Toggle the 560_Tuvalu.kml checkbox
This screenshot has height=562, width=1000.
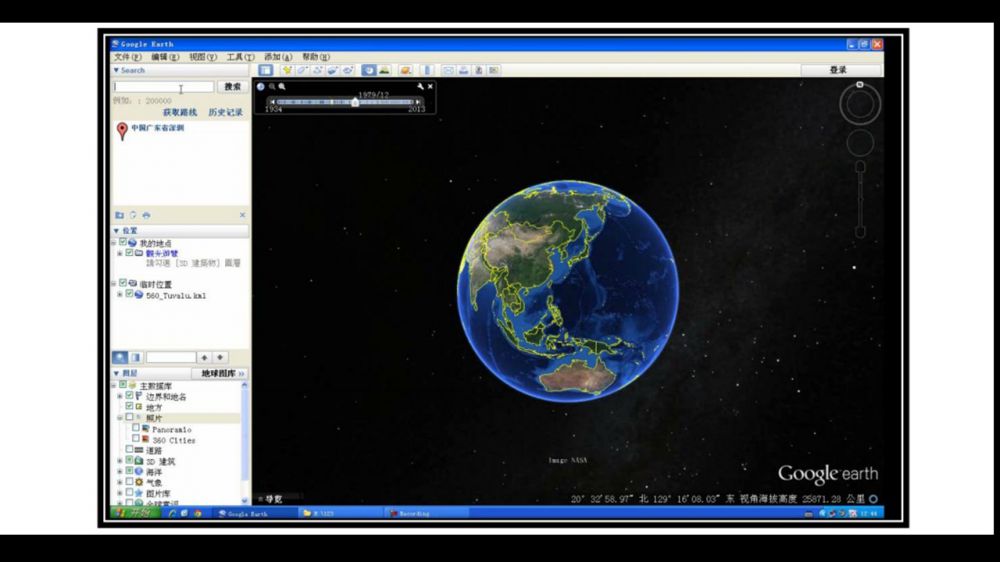click(x=129, y=295)
